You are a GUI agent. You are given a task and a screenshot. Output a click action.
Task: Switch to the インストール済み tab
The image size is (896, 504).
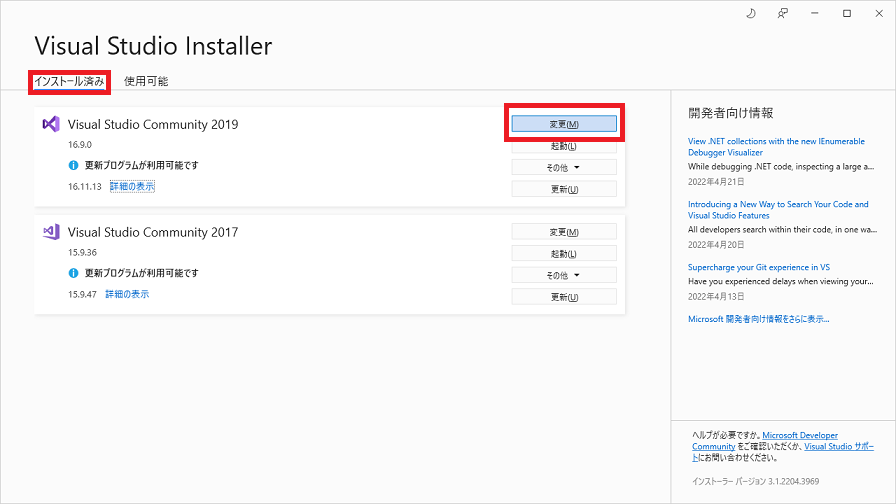coord(69,81)
